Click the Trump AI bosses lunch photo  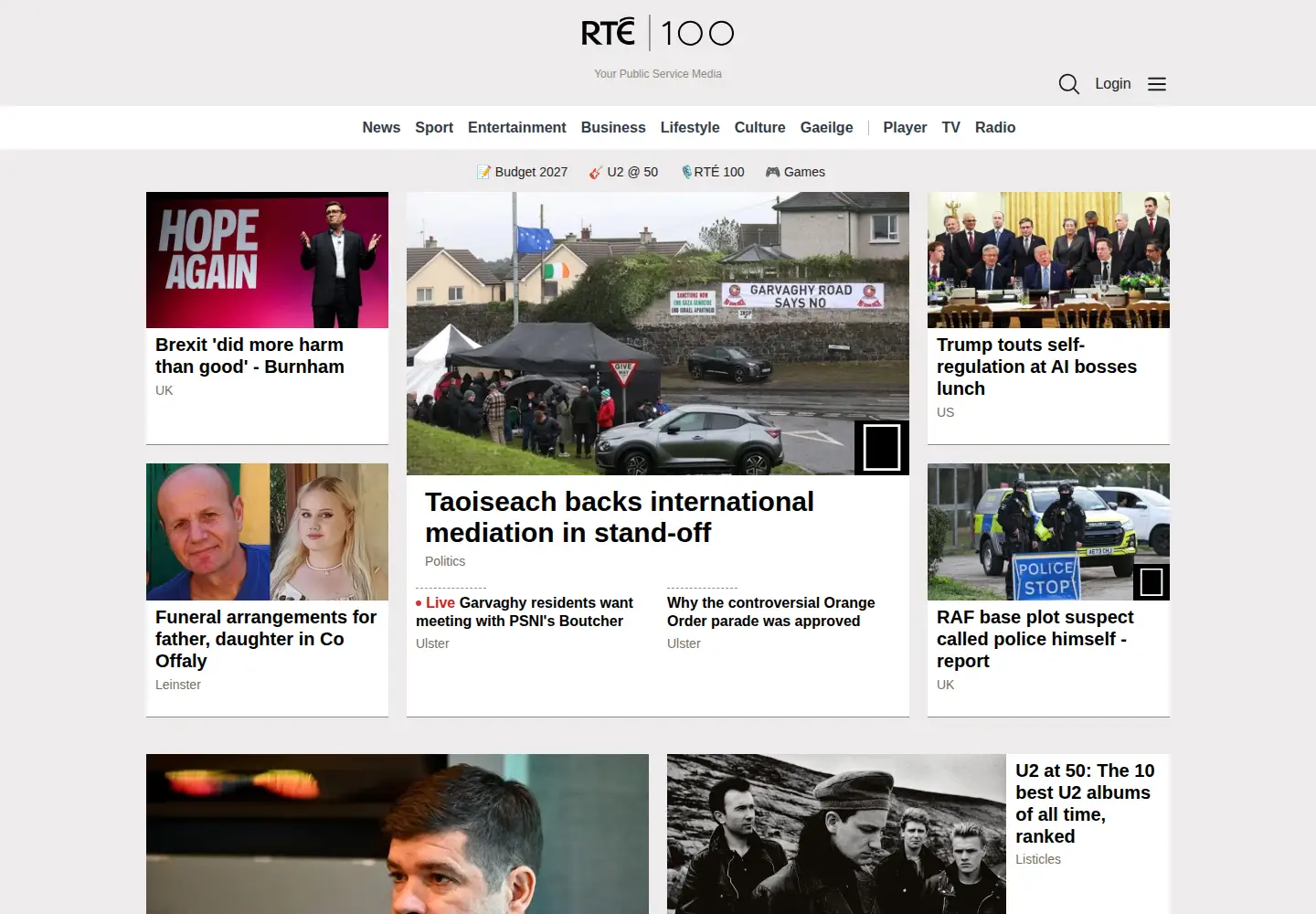click(x=1048, y=260)
